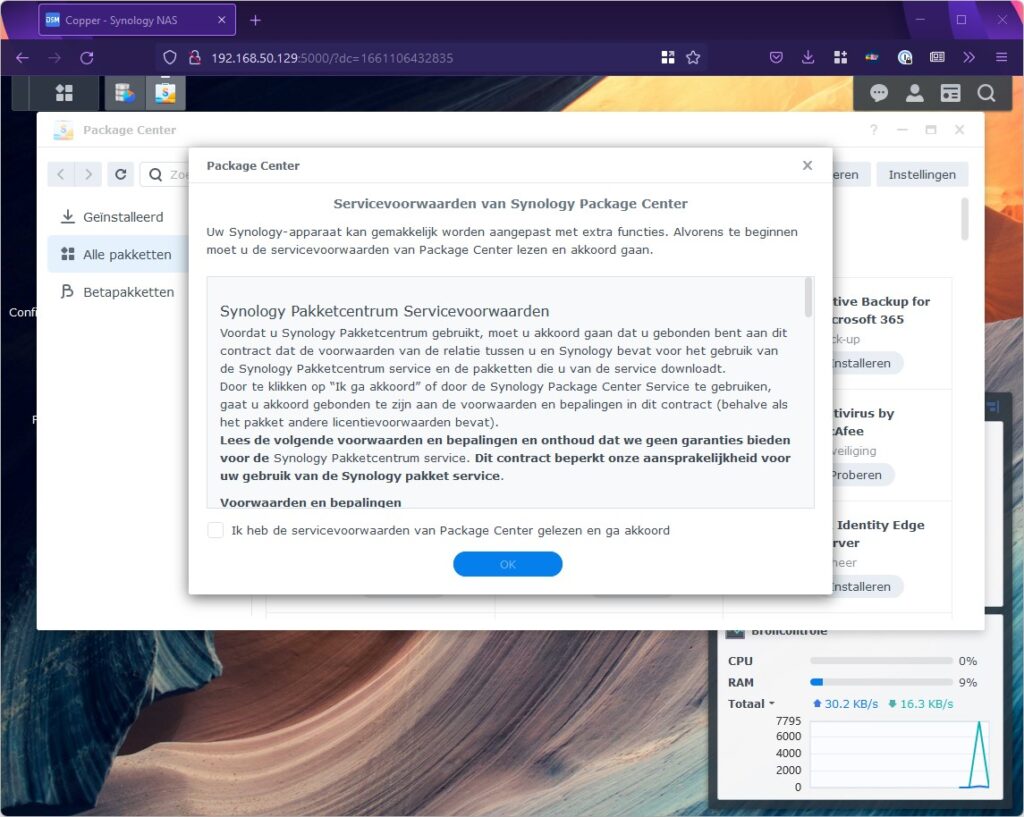Open Package Center help question mark

tap(873, 130)
